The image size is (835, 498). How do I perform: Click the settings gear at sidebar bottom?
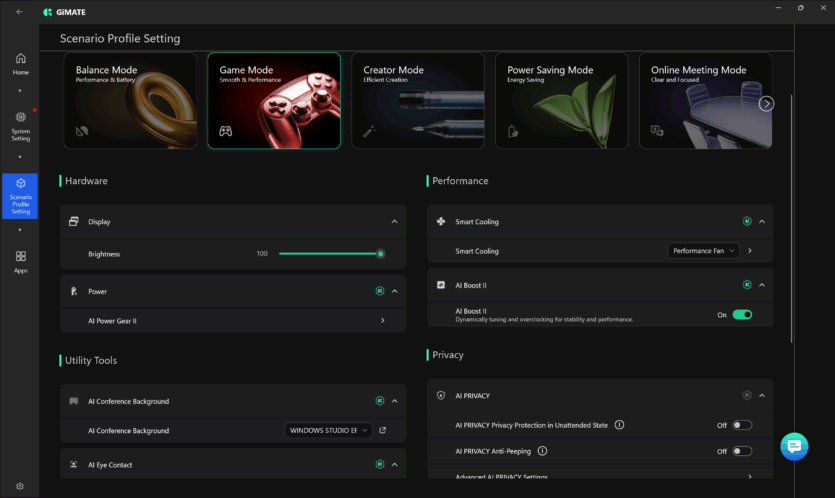pyautogui.click(x=20, y=486)
